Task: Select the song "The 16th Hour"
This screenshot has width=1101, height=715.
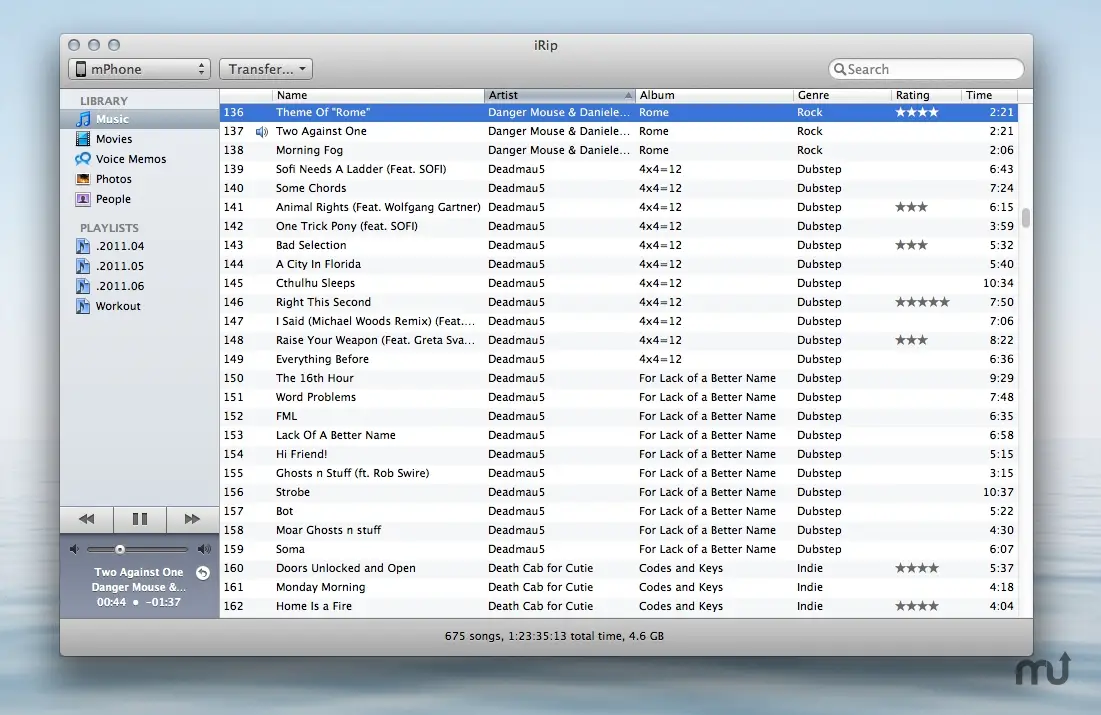Action: (x=619, y=378)
